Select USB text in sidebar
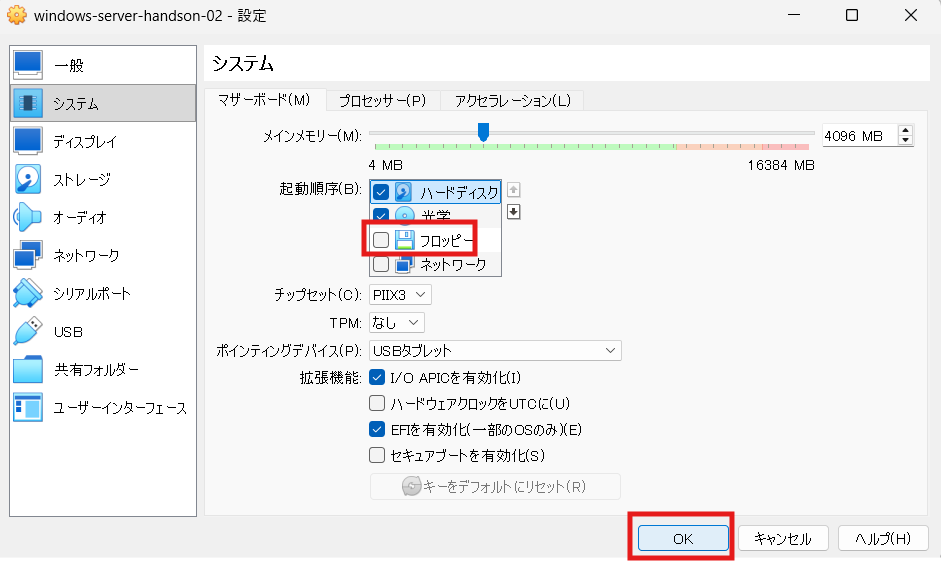Screen dimensions: 941x562 pos(68,332)
